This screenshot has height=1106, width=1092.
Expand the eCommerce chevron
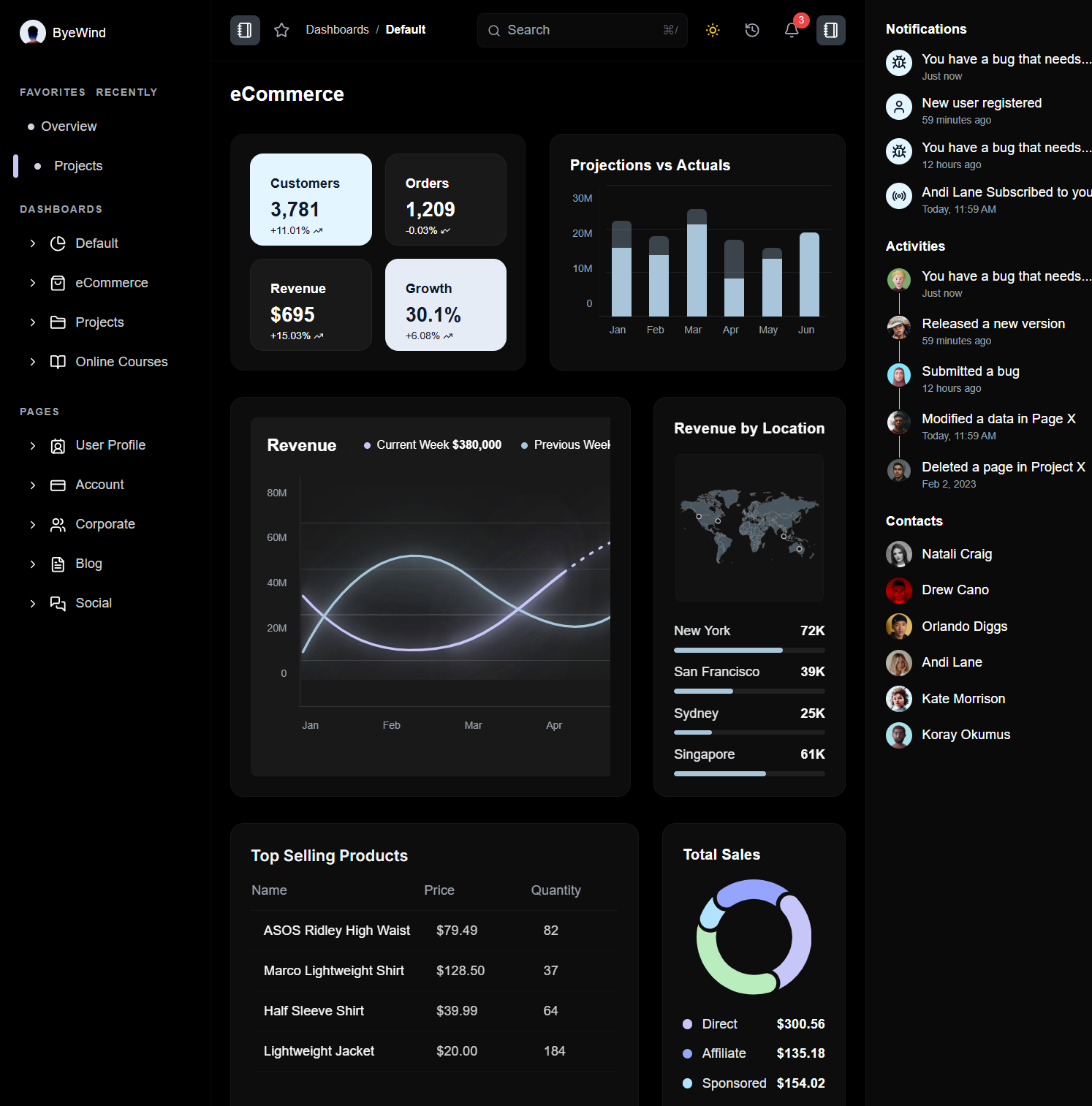(x=33, y=283)
